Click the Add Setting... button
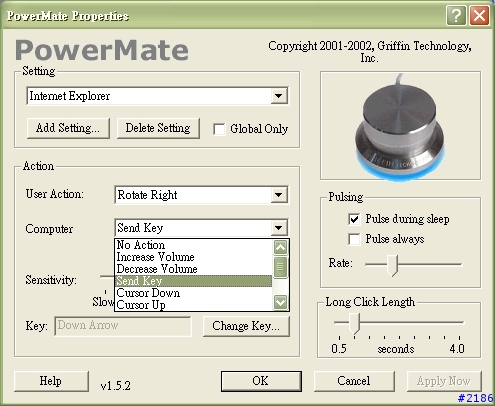Image resolution: width=495 pixels, height=406 pixels. (x=68, y=128)
